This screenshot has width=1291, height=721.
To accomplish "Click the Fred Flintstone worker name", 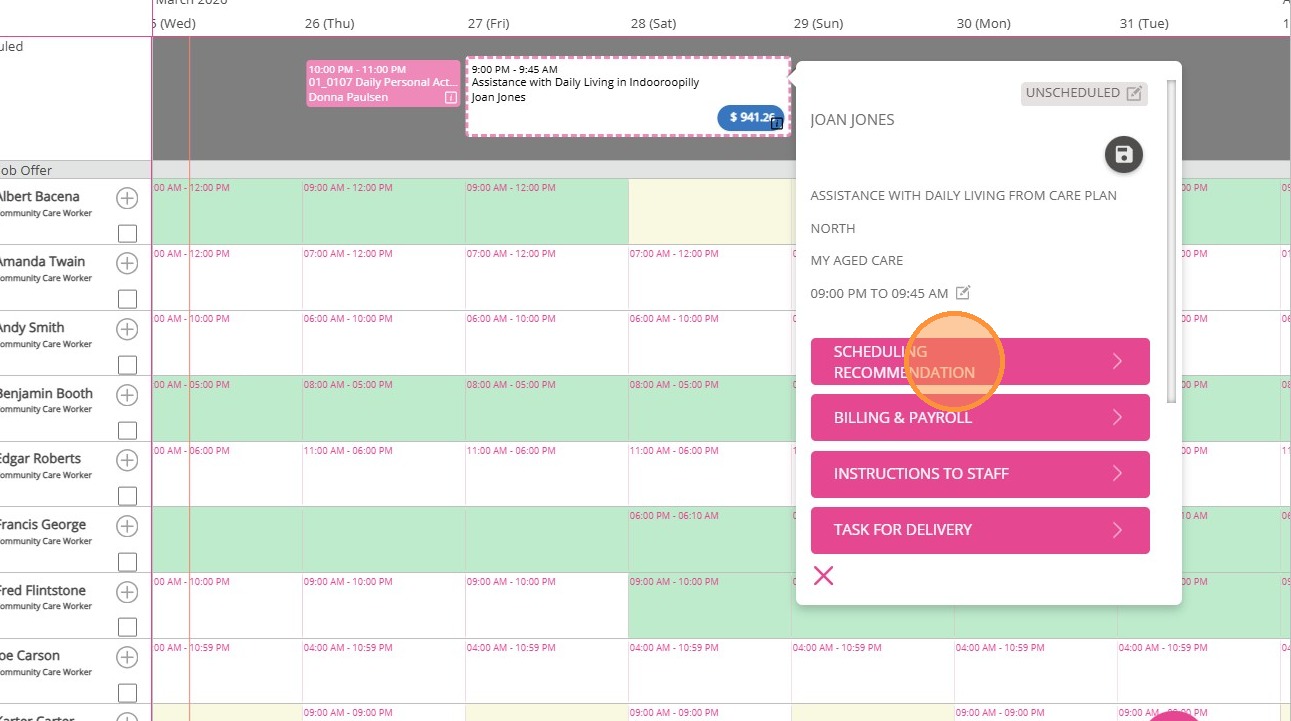I will pos(42,590).
